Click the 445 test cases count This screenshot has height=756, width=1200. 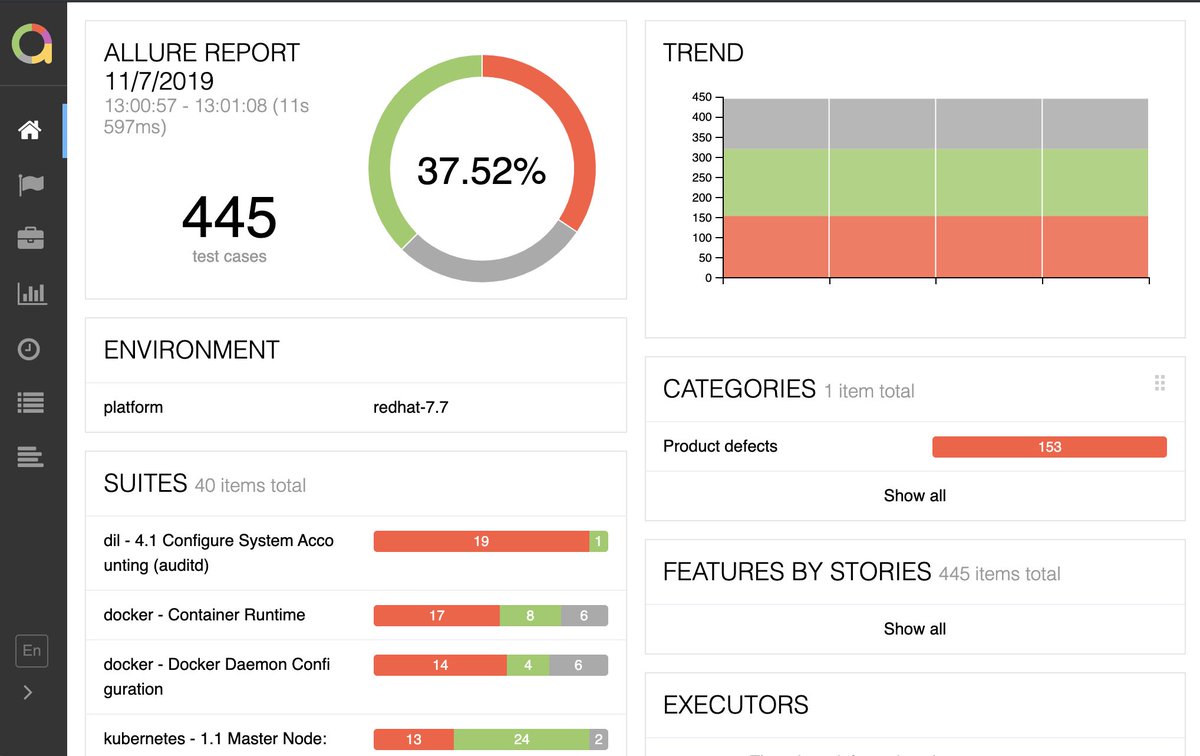pyautogui.click(x=229, y=218)
